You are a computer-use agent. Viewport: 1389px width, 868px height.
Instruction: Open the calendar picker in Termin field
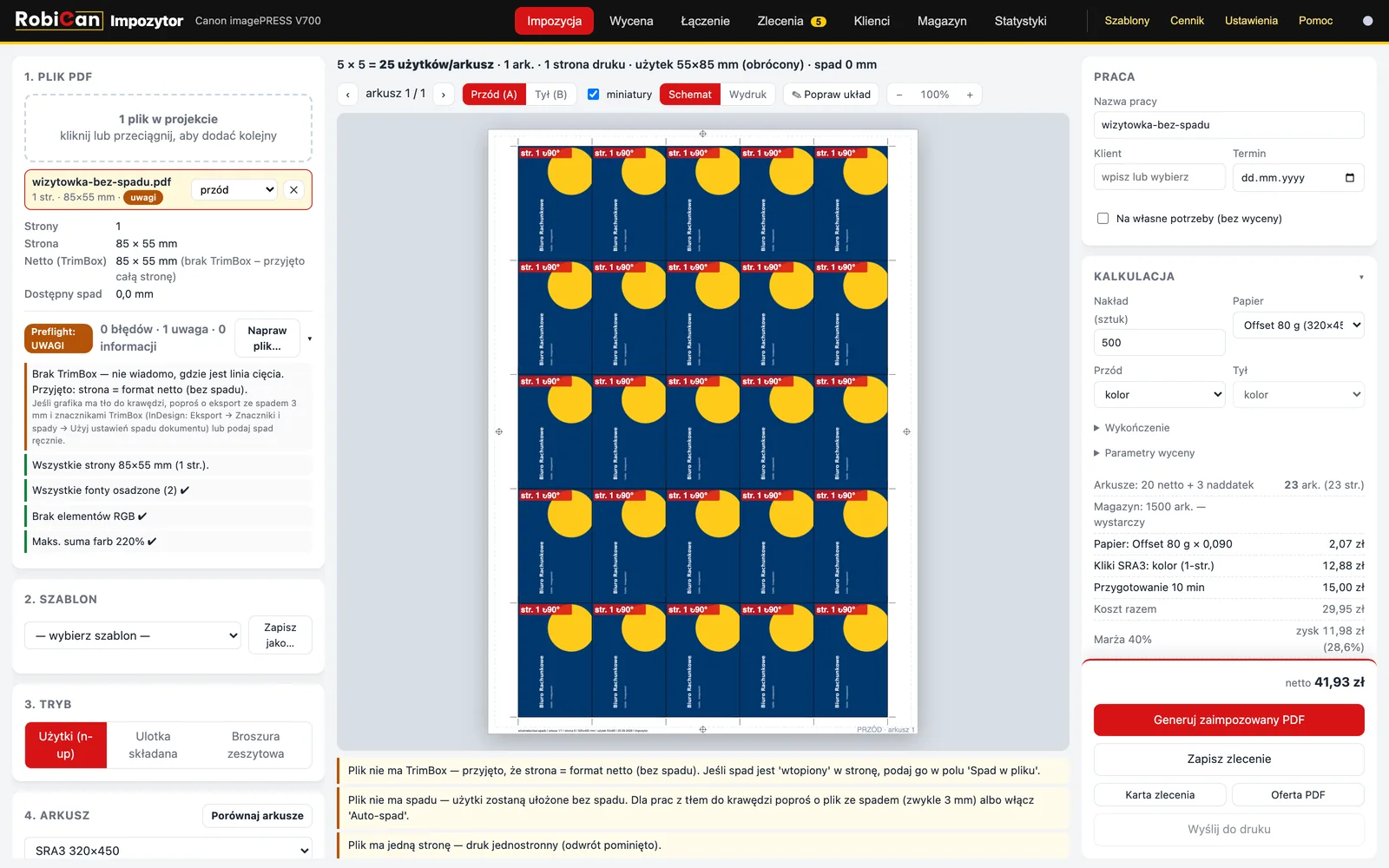1350,178
